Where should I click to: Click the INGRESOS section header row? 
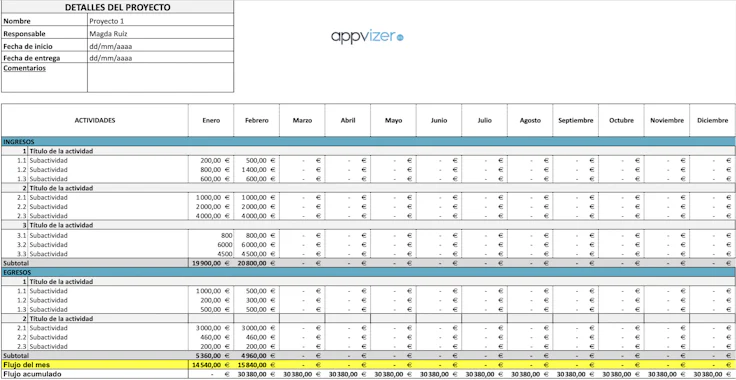coord(368,142)
